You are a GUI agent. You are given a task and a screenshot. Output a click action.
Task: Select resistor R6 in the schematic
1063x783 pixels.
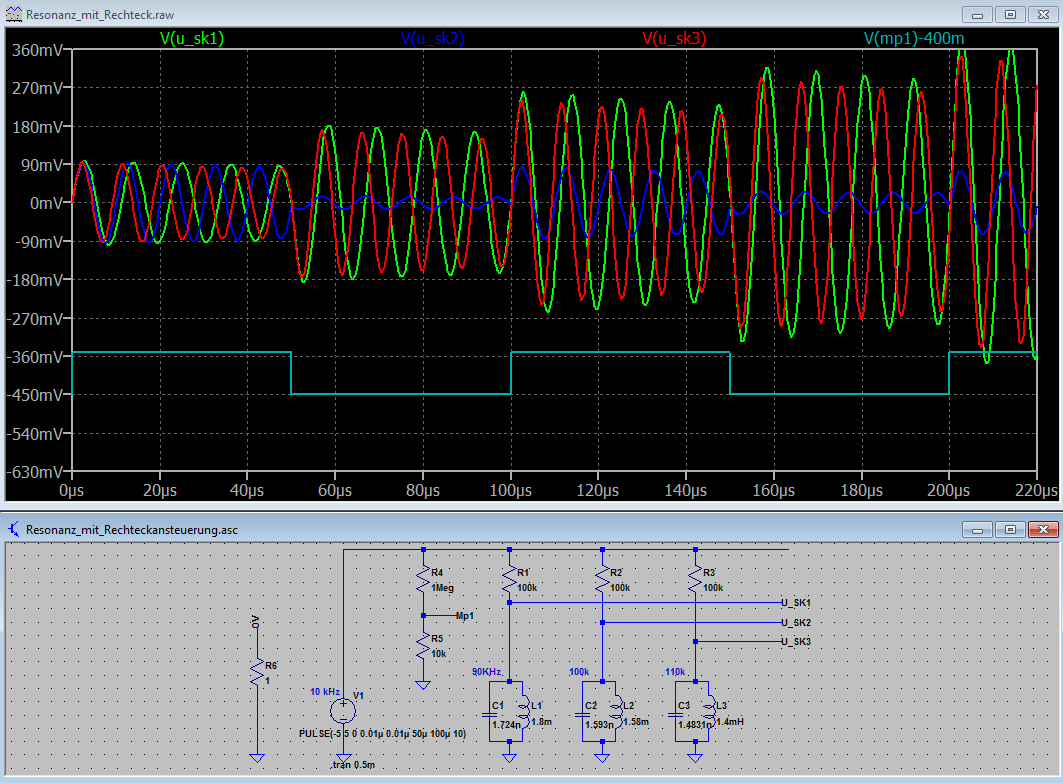(257, 672)
